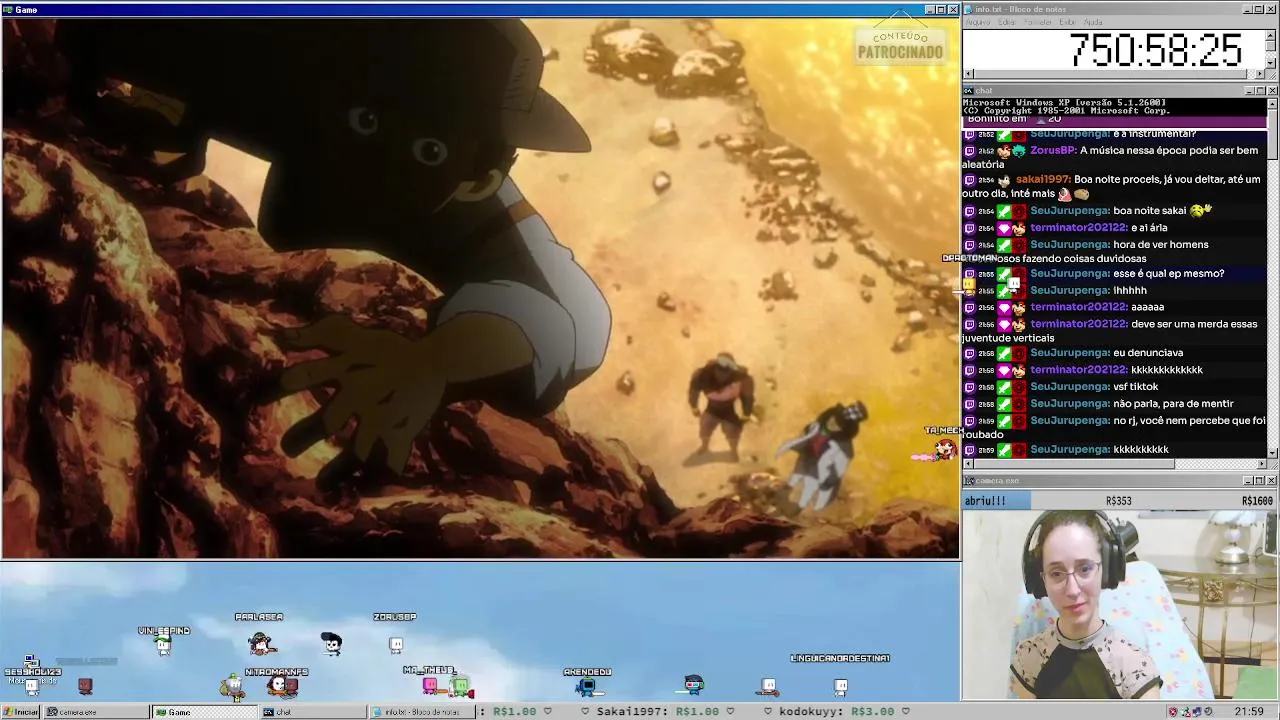Maximize the info.txt Bloco de notas window
Screen dimensions: 1280x720
pyautogui.click(x=1260, y=9)
